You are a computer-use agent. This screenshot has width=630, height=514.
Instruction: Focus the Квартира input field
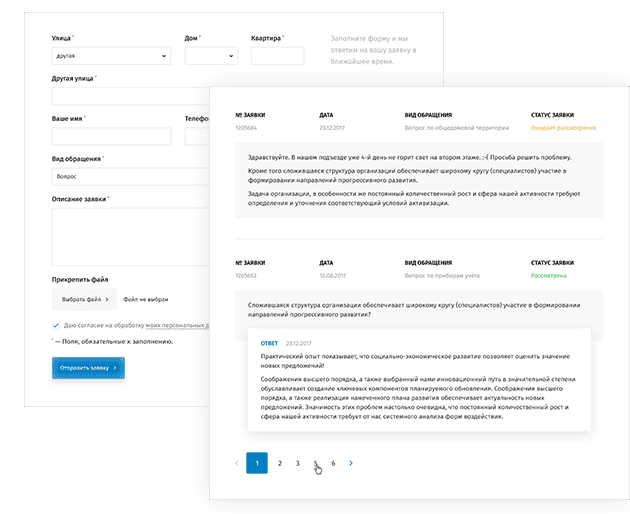click(280, 56)
